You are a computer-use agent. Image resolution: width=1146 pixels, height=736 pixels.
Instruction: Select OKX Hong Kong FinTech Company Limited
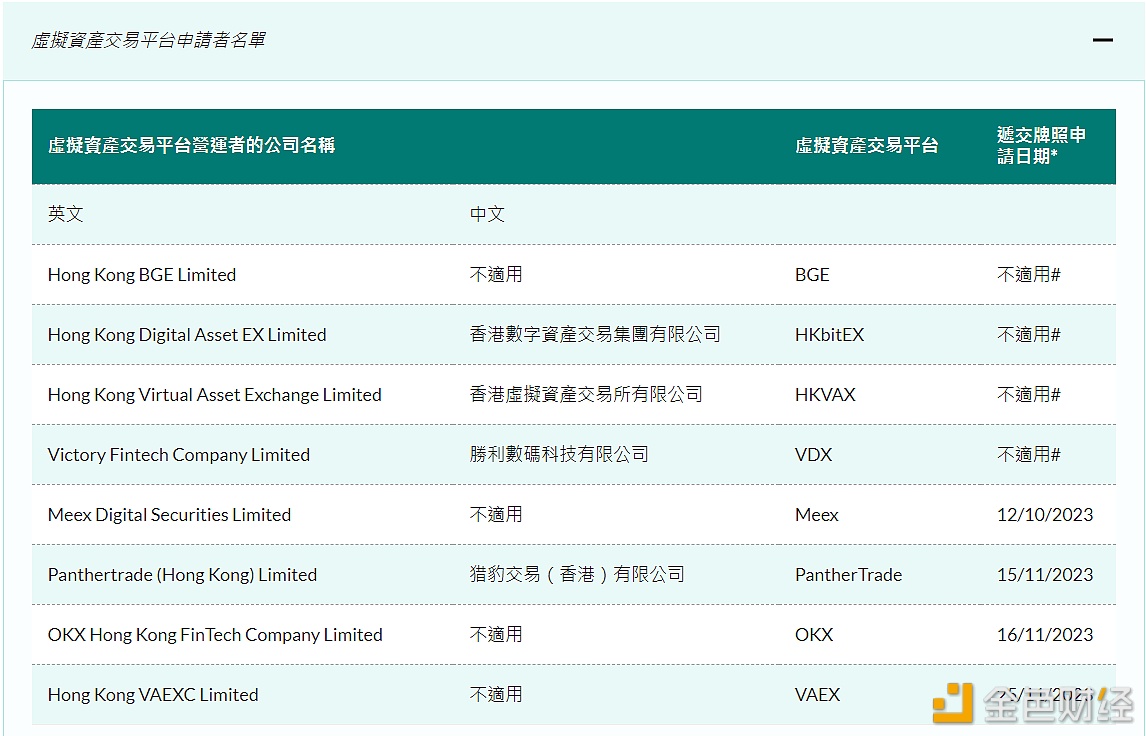pyautogui.click(x=215, y=634)
